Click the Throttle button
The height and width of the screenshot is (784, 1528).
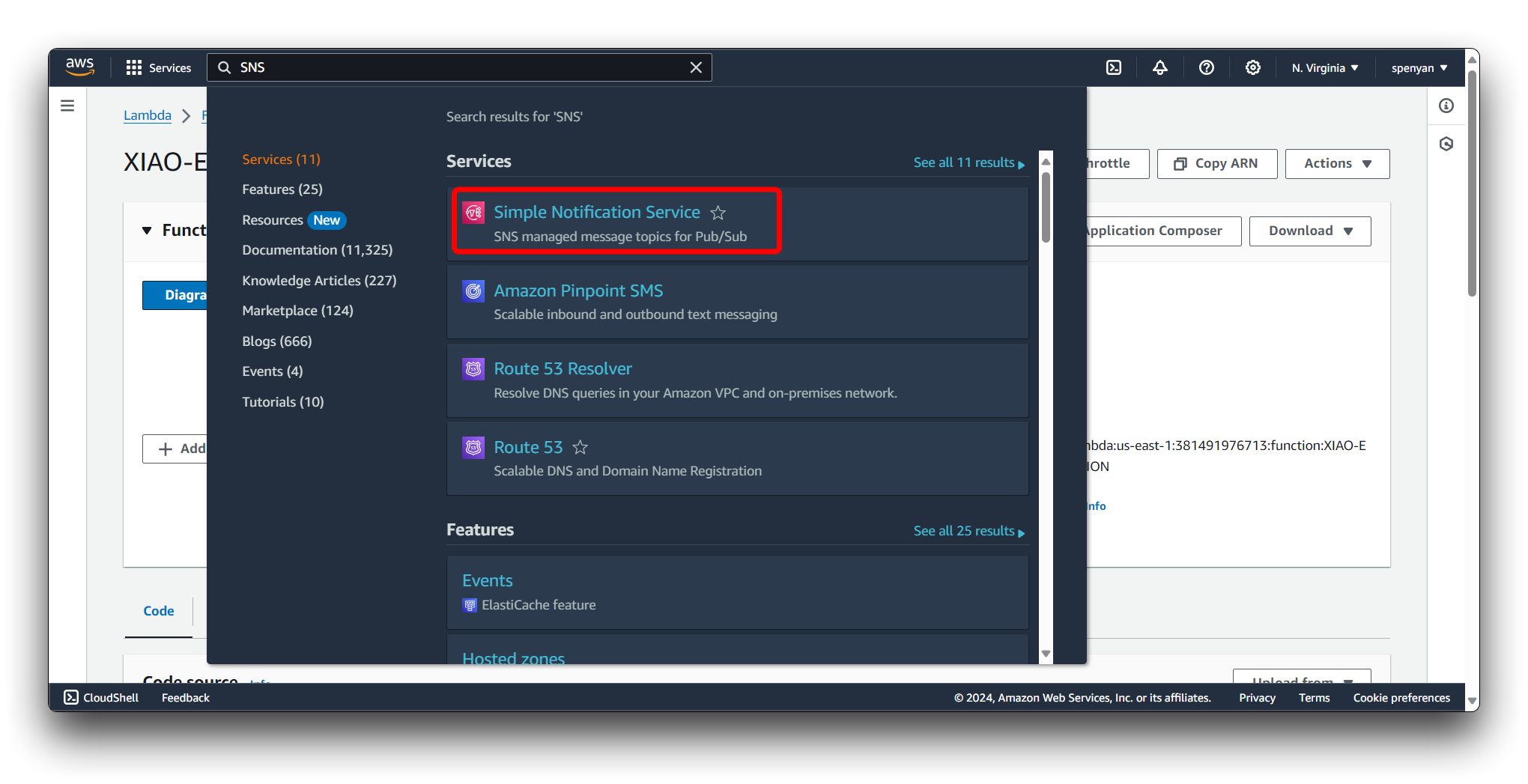click(1116, 163)
